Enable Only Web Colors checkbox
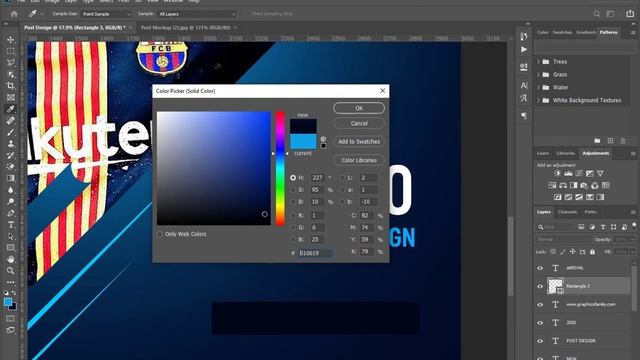The height and width of the screenshot is (360, 640). 160,234
